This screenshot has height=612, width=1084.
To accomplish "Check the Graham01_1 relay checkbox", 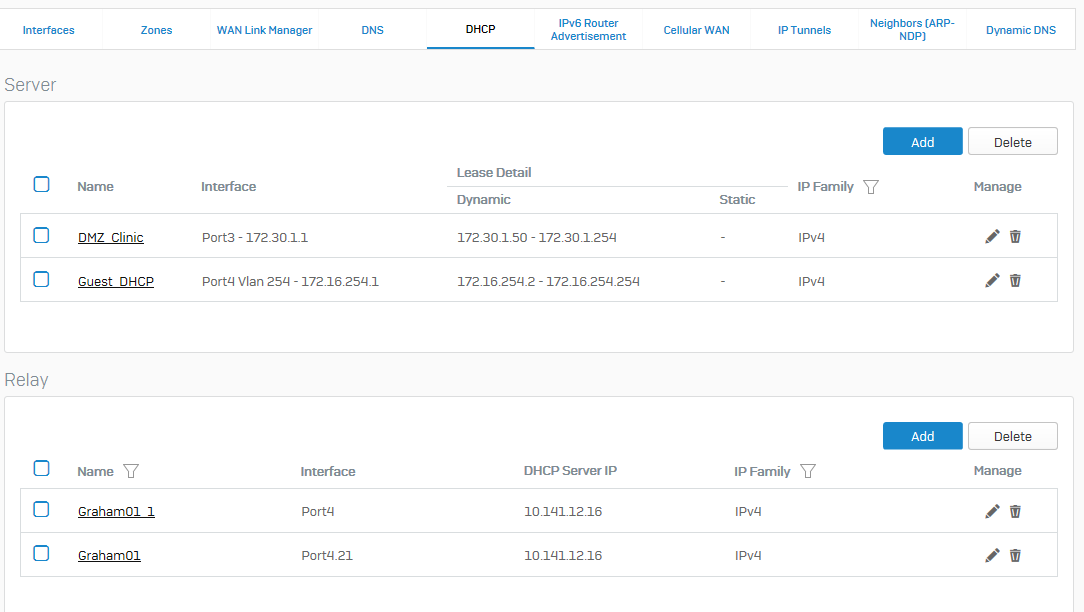I will click(41, 510).
